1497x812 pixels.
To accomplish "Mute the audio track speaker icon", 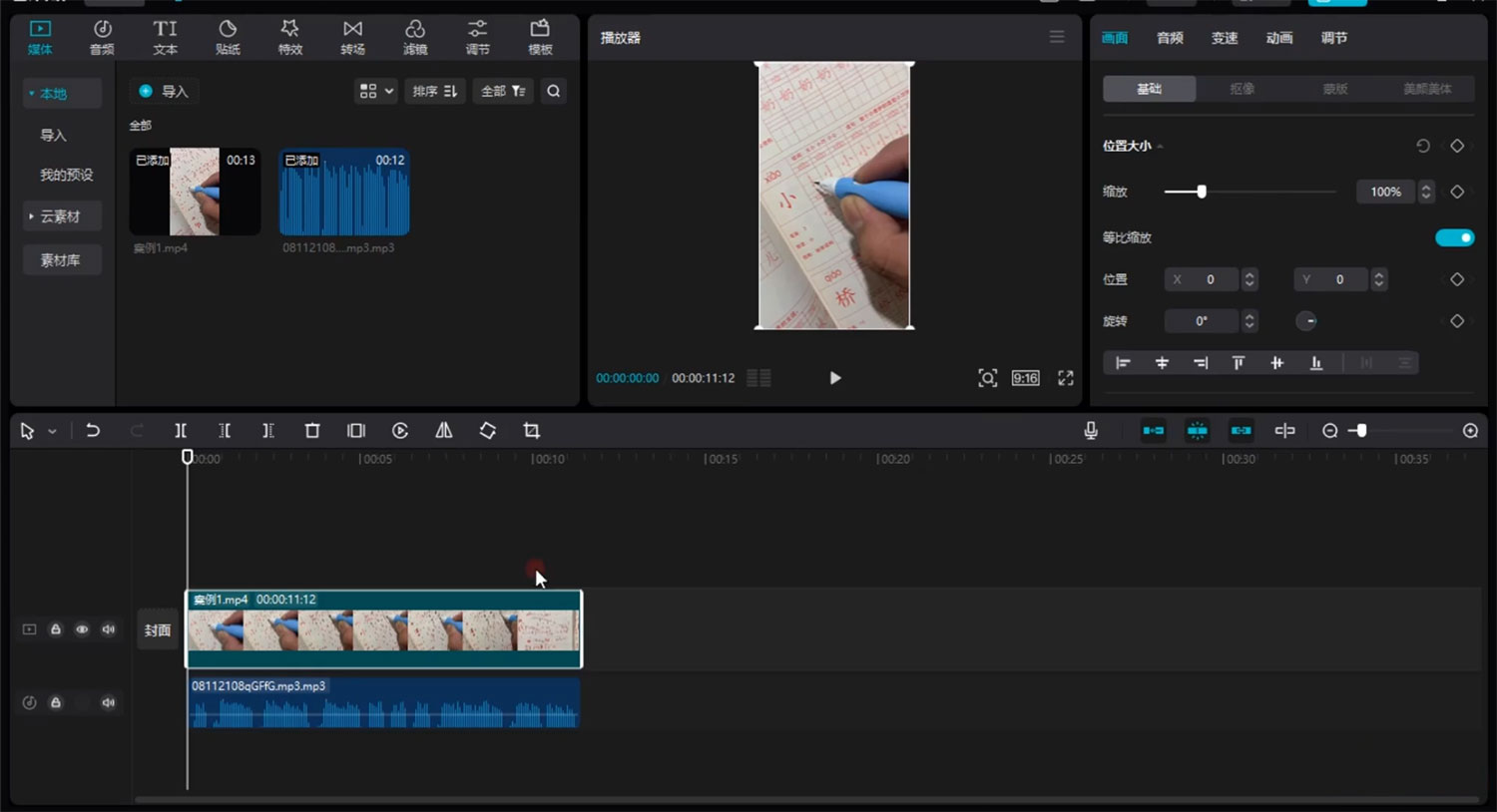I will click(x=109, y=702).
